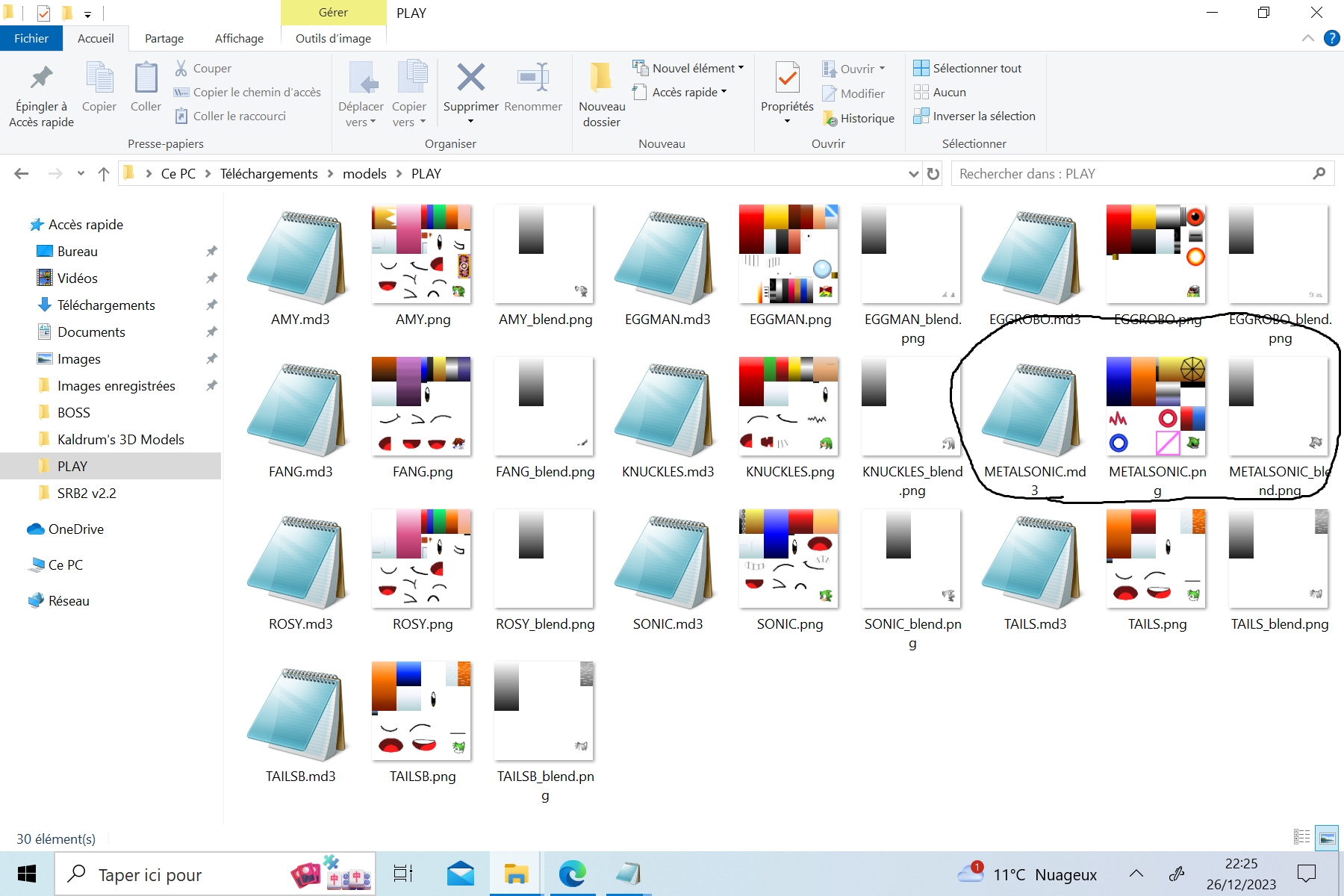Switch to the Accueil ribbon tab

[96, 38]
